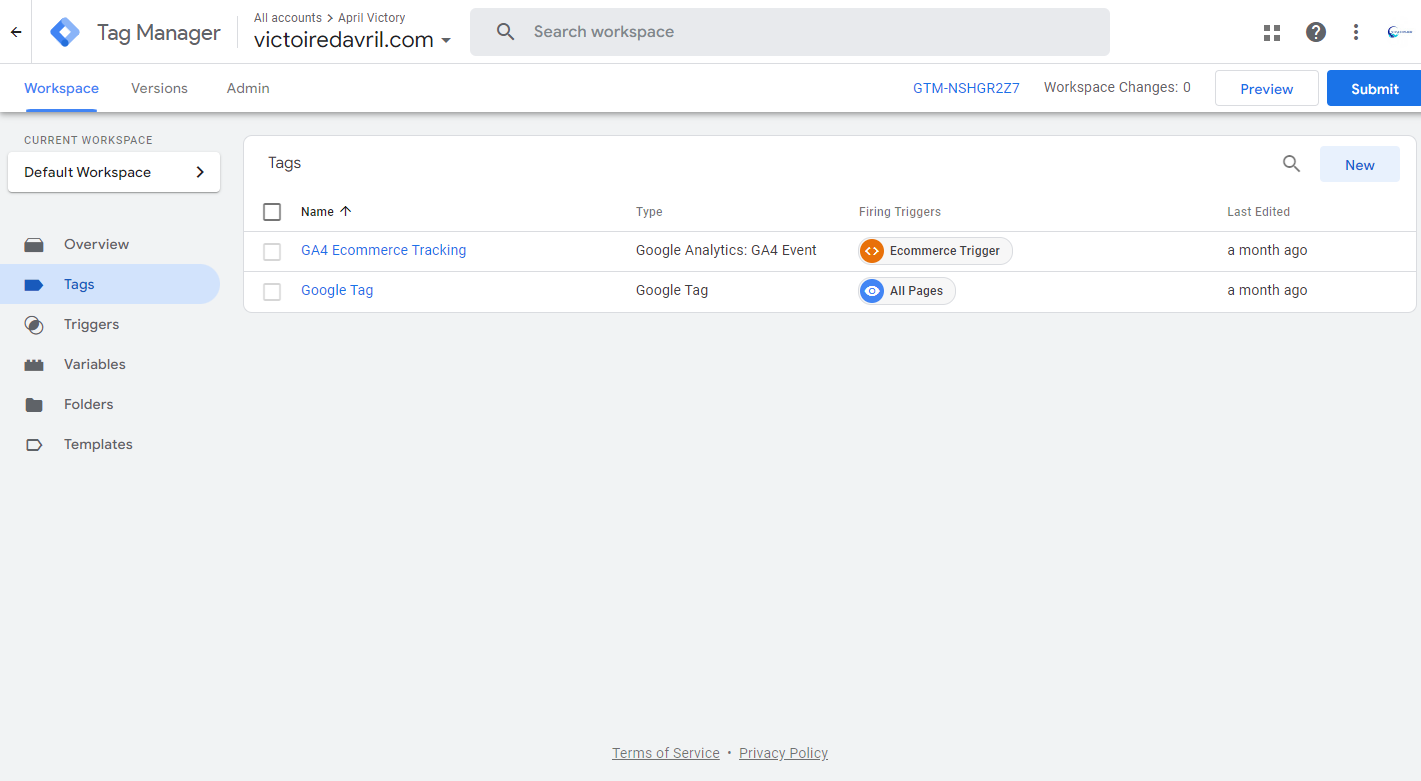1421x781 pixels.
Task: Select Tags in the sidebar
Action: pyautogui.click(x=110, y=284)
